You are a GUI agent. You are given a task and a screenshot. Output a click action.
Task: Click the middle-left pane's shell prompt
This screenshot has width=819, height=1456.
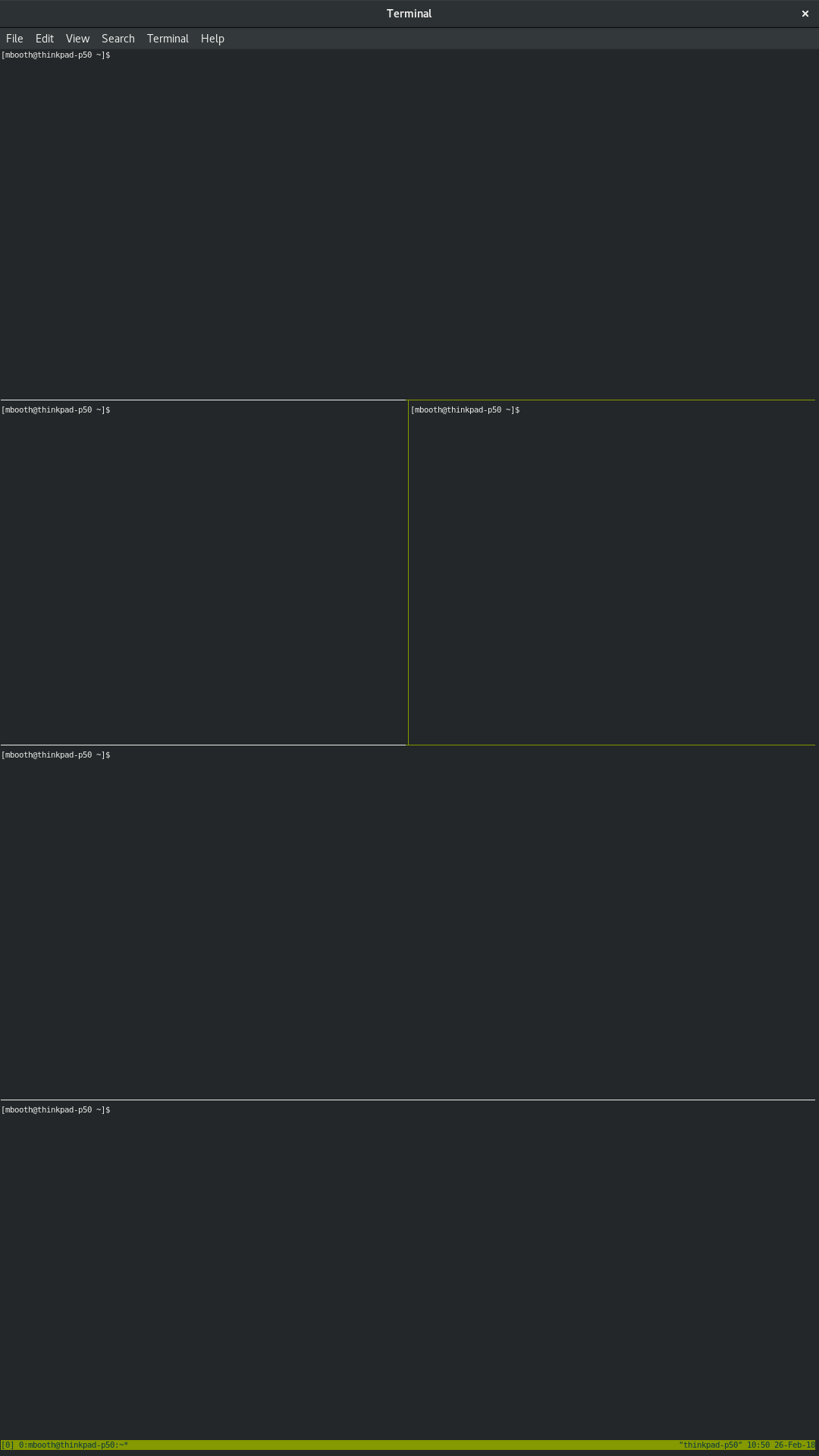click(x=56, y=410)
